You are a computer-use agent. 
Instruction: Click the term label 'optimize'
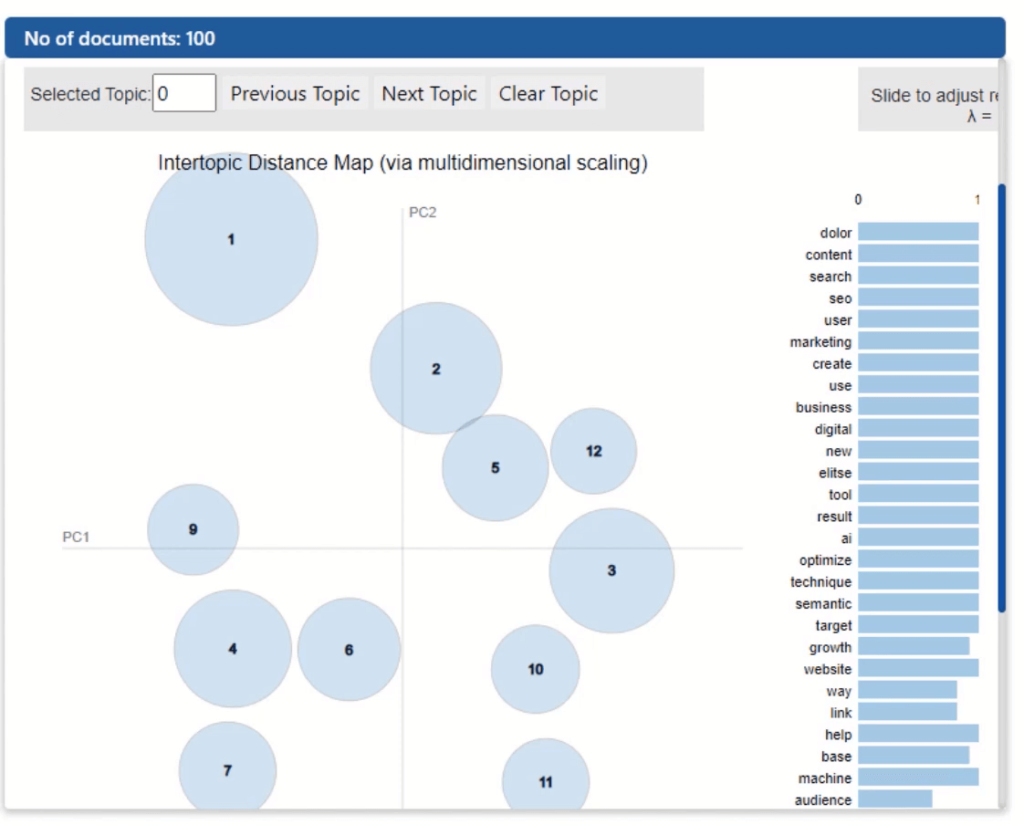[825, 560]
